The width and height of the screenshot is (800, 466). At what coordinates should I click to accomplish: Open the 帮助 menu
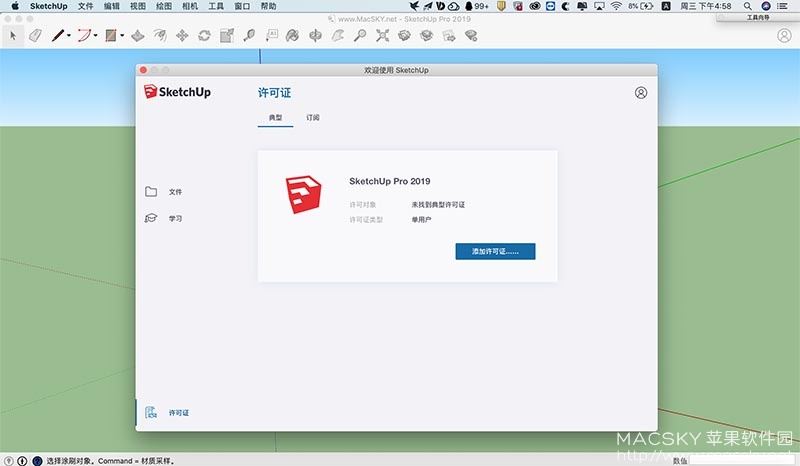[x=268, y=6]
